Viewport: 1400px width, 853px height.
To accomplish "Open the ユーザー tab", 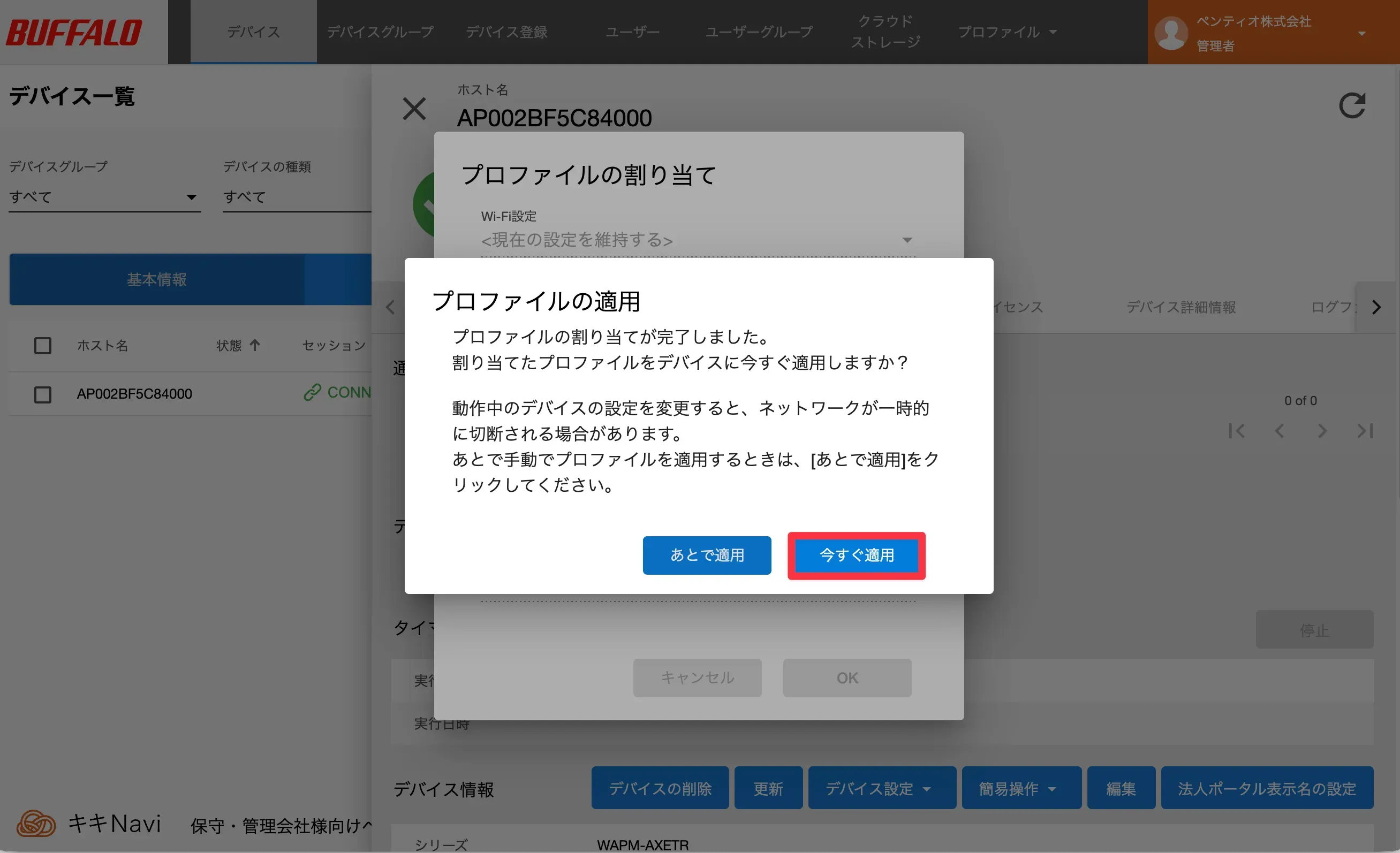I will 632,32.
